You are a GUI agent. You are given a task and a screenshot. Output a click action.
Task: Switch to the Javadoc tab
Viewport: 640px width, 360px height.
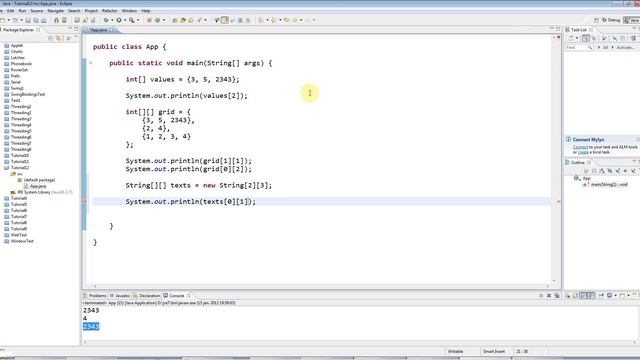point(120,296)
